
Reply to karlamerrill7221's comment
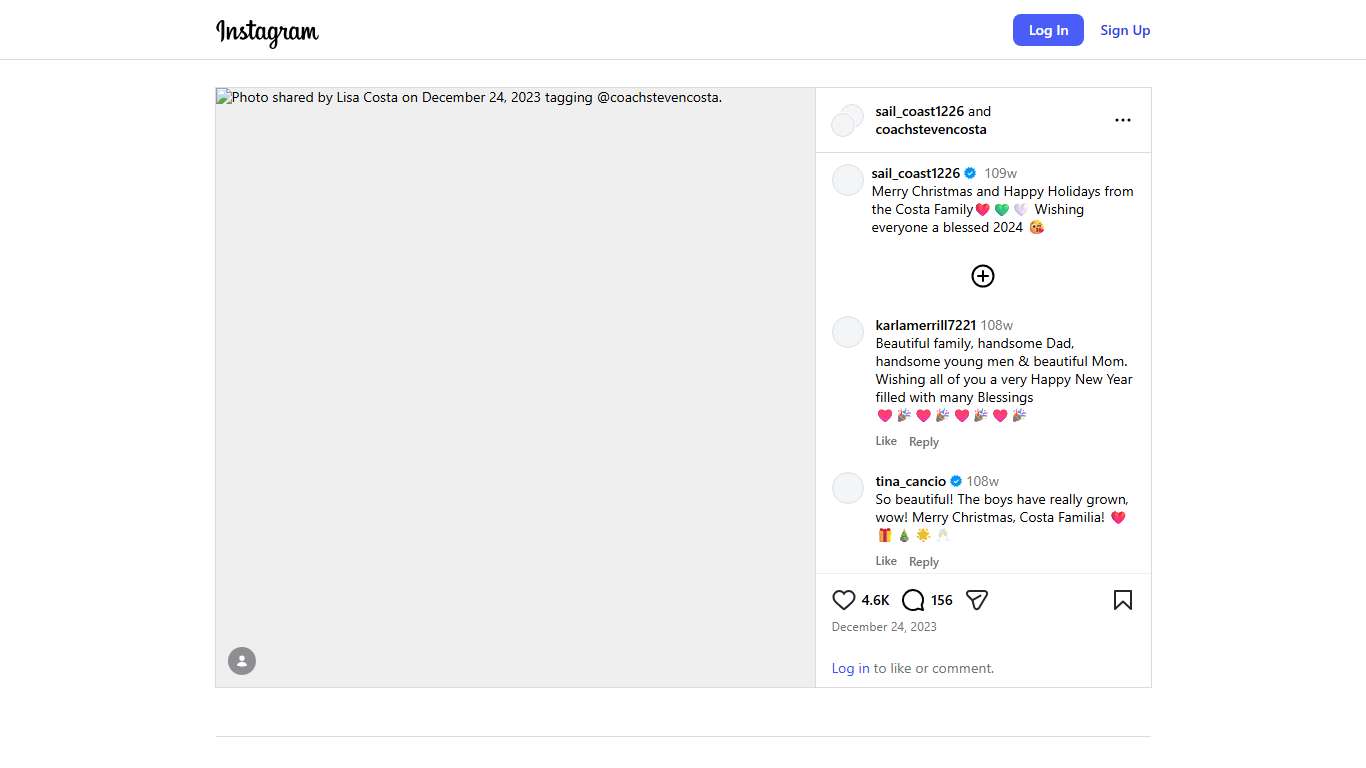point(923,442)
